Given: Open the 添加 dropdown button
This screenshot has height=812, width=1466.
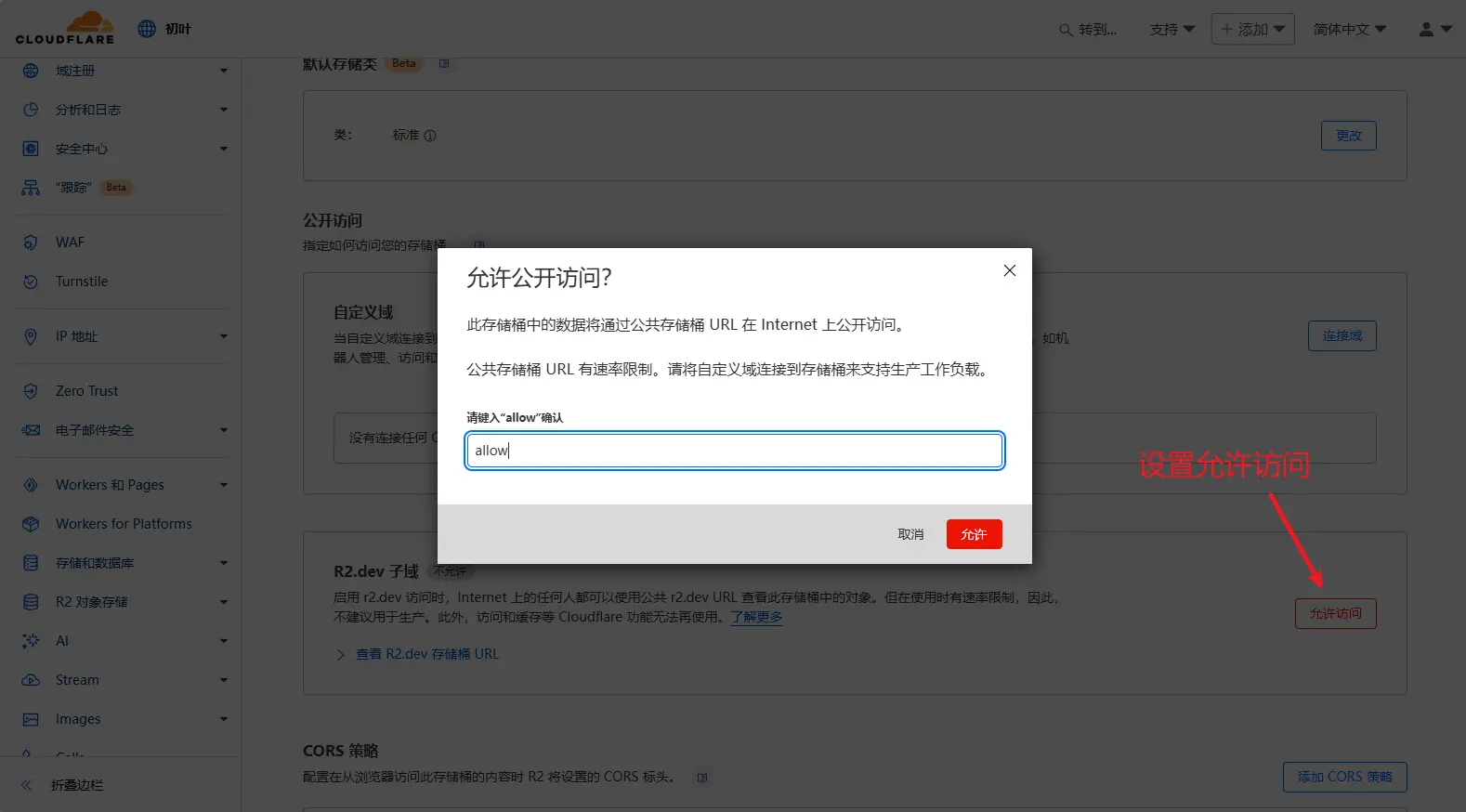Looking at the screenshot, I should [x=1252, y=29].
